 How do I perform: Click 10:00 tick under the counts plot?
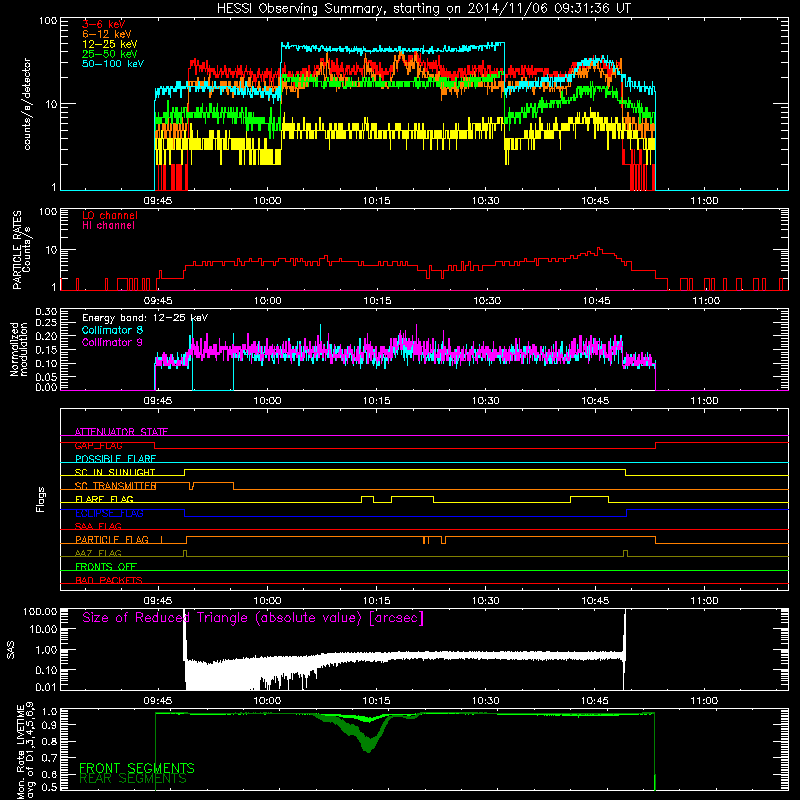tap(267, 201)
